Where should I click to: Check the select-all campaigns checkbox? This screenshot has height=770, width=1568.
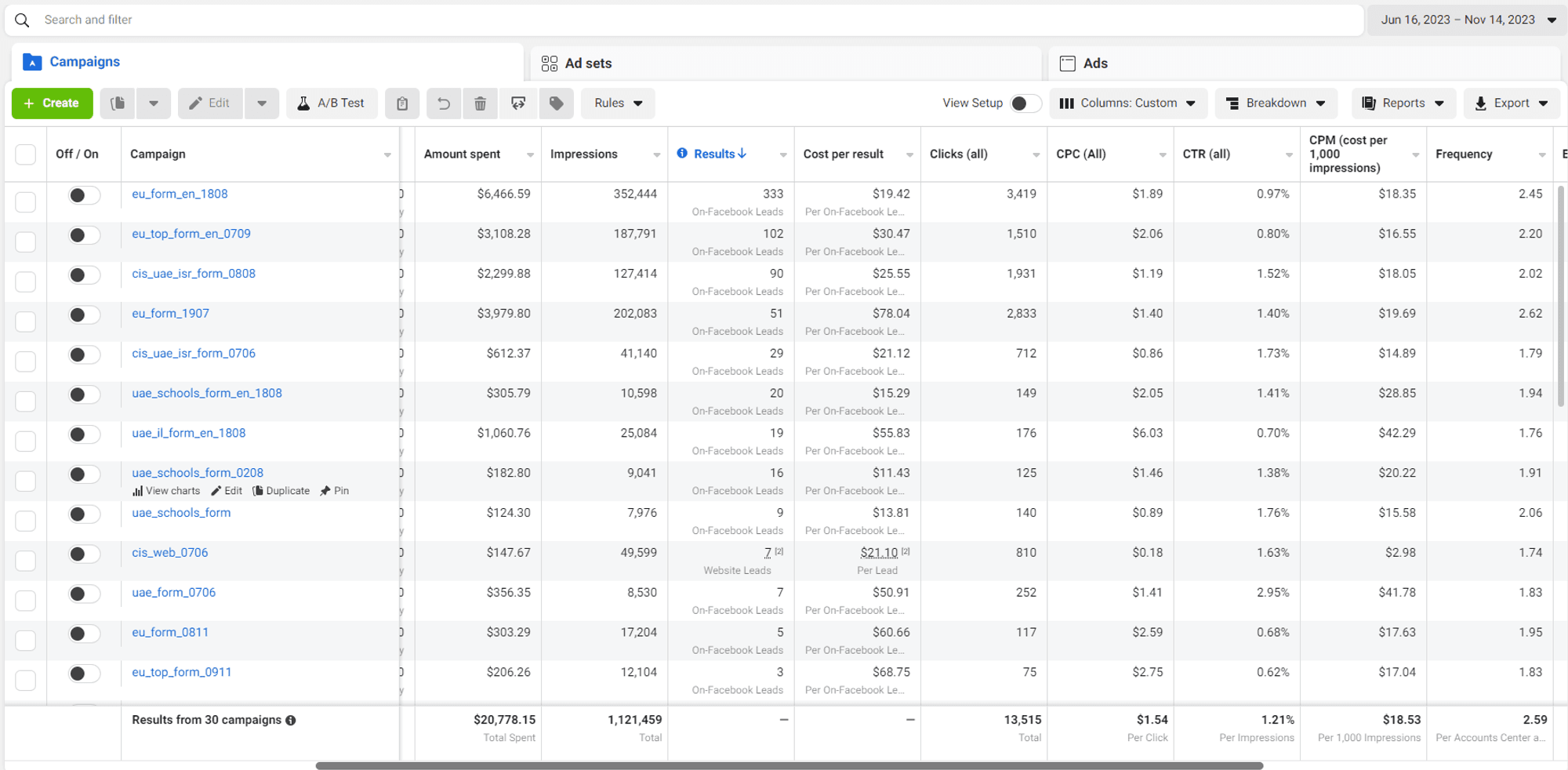[25, 154]
